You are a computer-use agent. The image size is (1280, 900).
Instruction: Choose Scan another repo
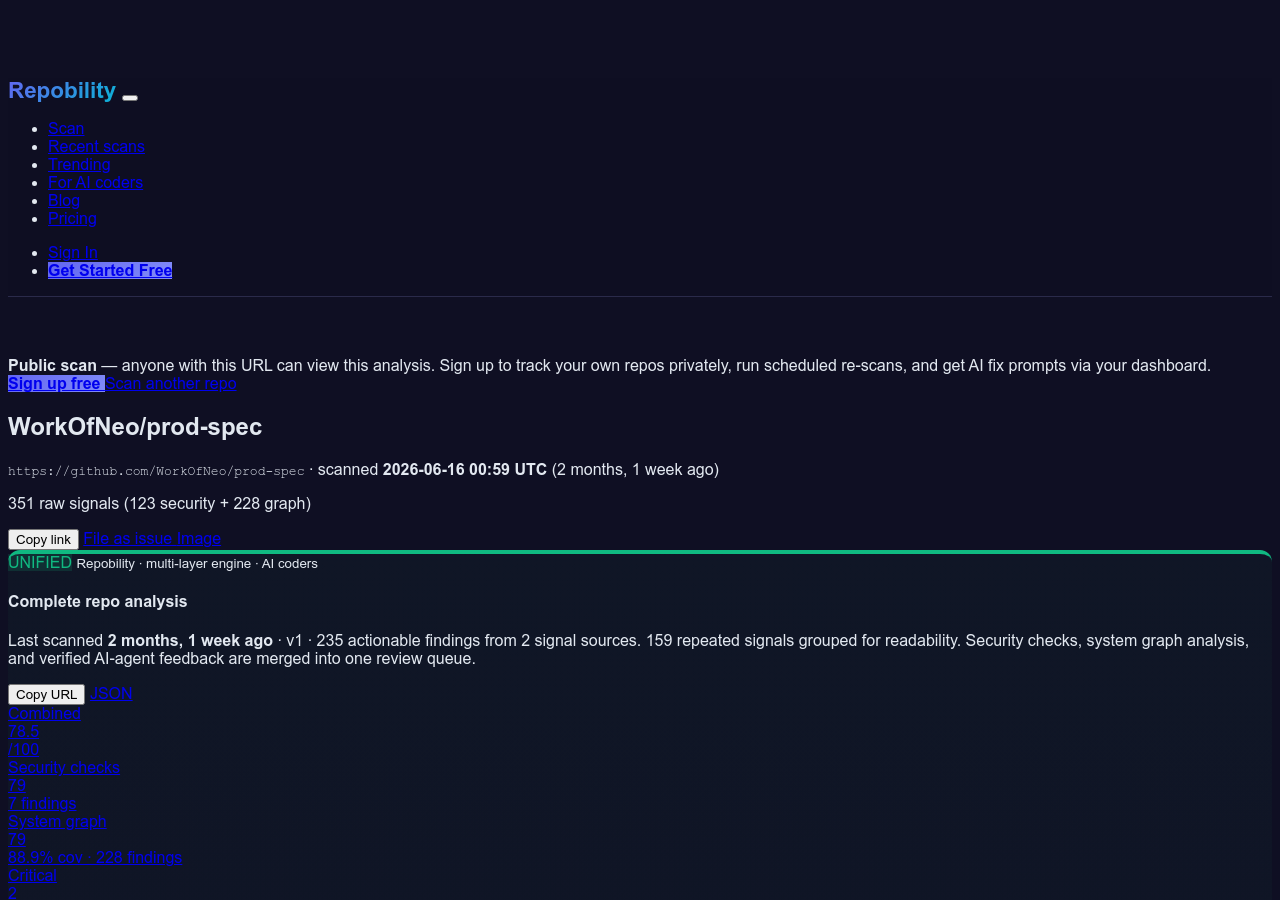(x=171, y=383)
